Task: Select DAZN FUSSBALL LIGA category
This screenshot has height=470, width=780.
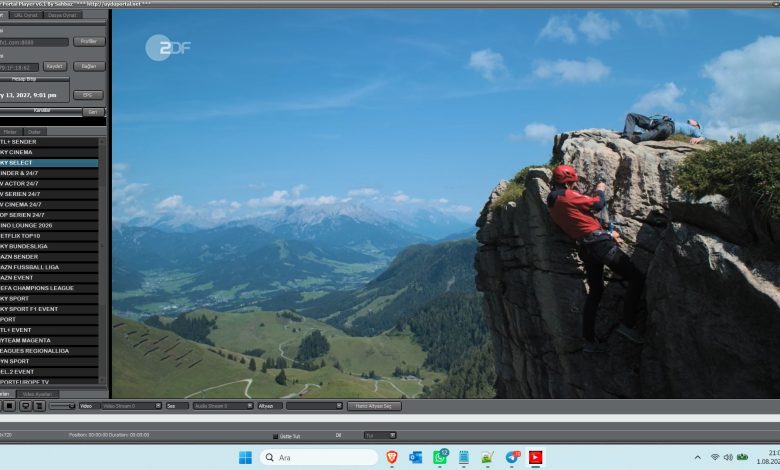Action: click(x=49, y=267)
